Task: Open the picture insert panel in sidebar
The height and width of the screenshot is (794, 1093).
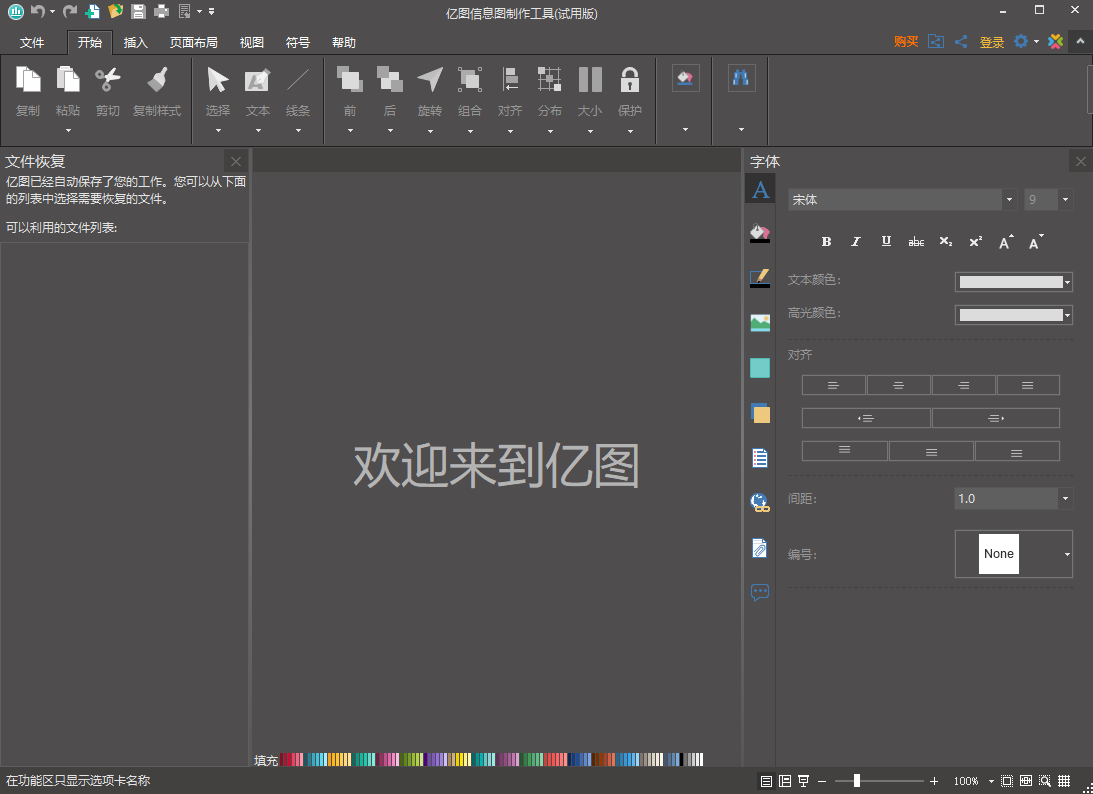Action: click(x=760, y=322)
